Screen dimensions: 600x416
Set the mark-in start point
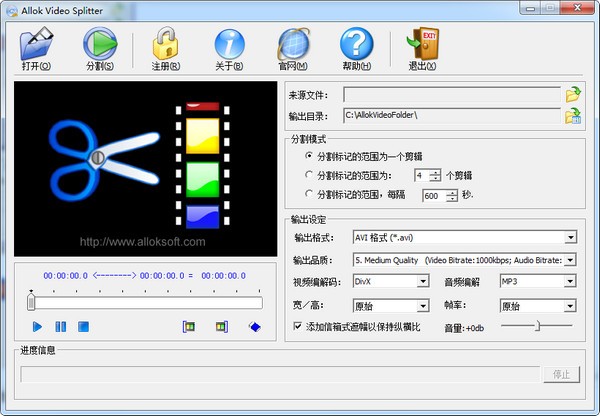189,327
